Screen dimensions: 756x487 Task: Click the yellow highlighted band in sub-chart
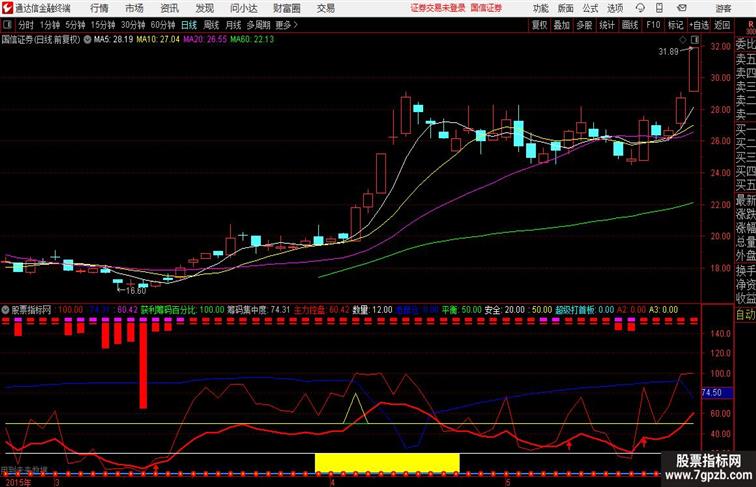click(387, 462)
